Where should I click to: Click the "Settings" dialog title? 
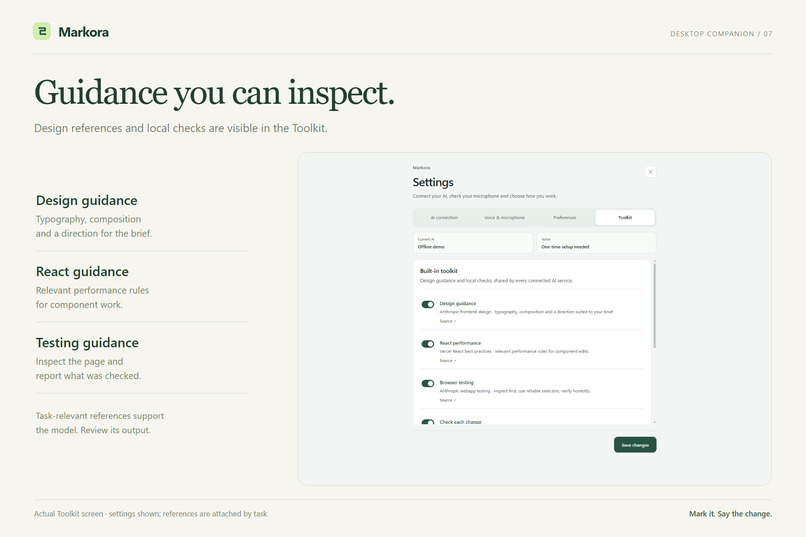coord(433,182)
